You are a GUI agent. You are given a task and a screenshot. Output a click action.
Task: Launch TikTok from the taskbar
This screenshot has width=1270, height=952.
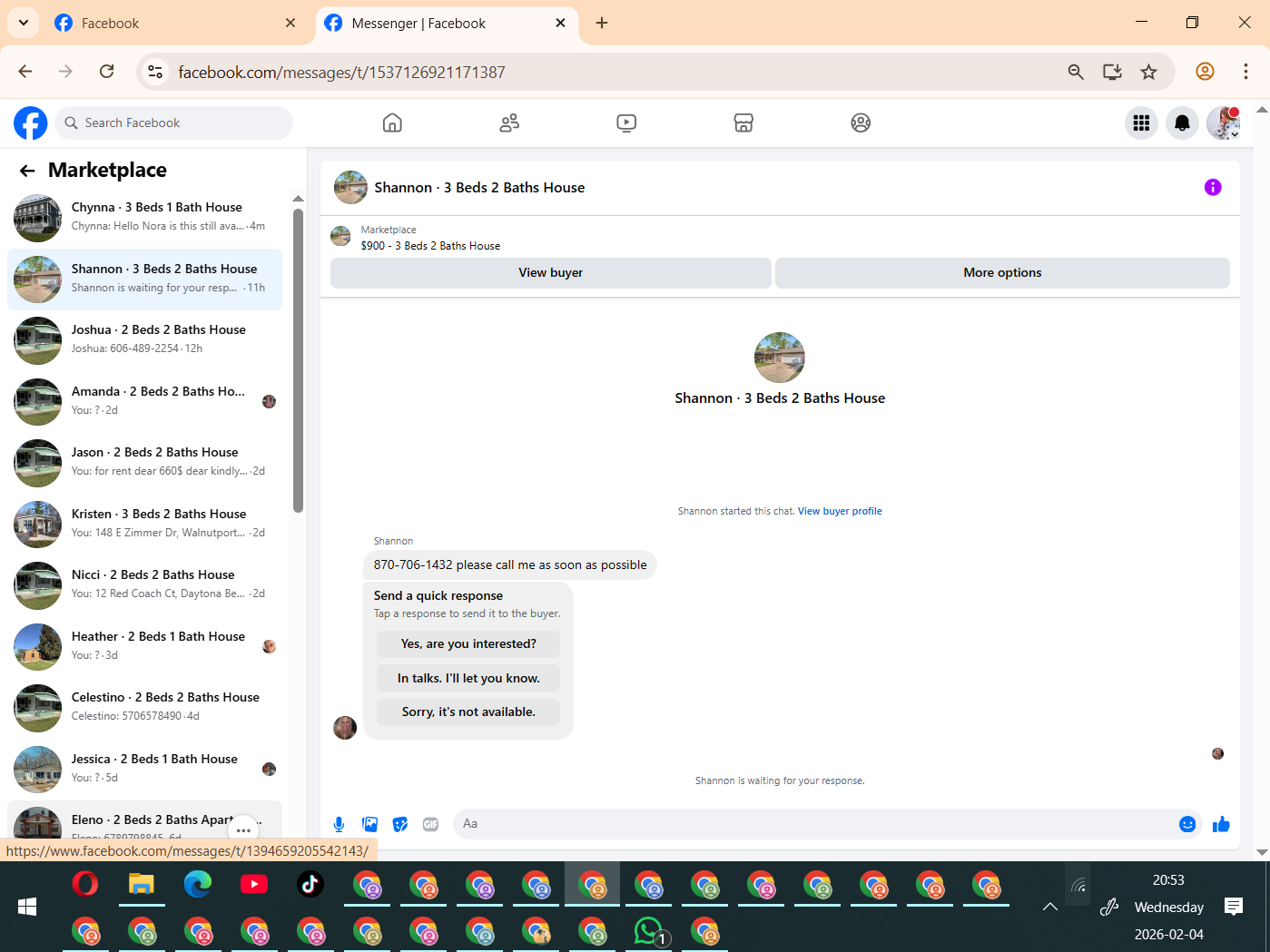pos(310,884)
